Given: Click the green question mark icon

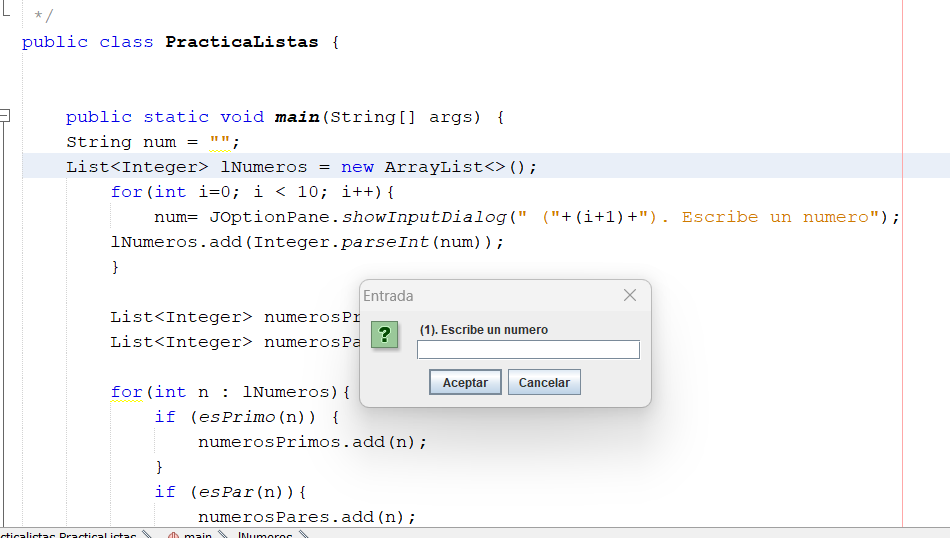Looking at the screenshot, I should (x=385, y=335).
